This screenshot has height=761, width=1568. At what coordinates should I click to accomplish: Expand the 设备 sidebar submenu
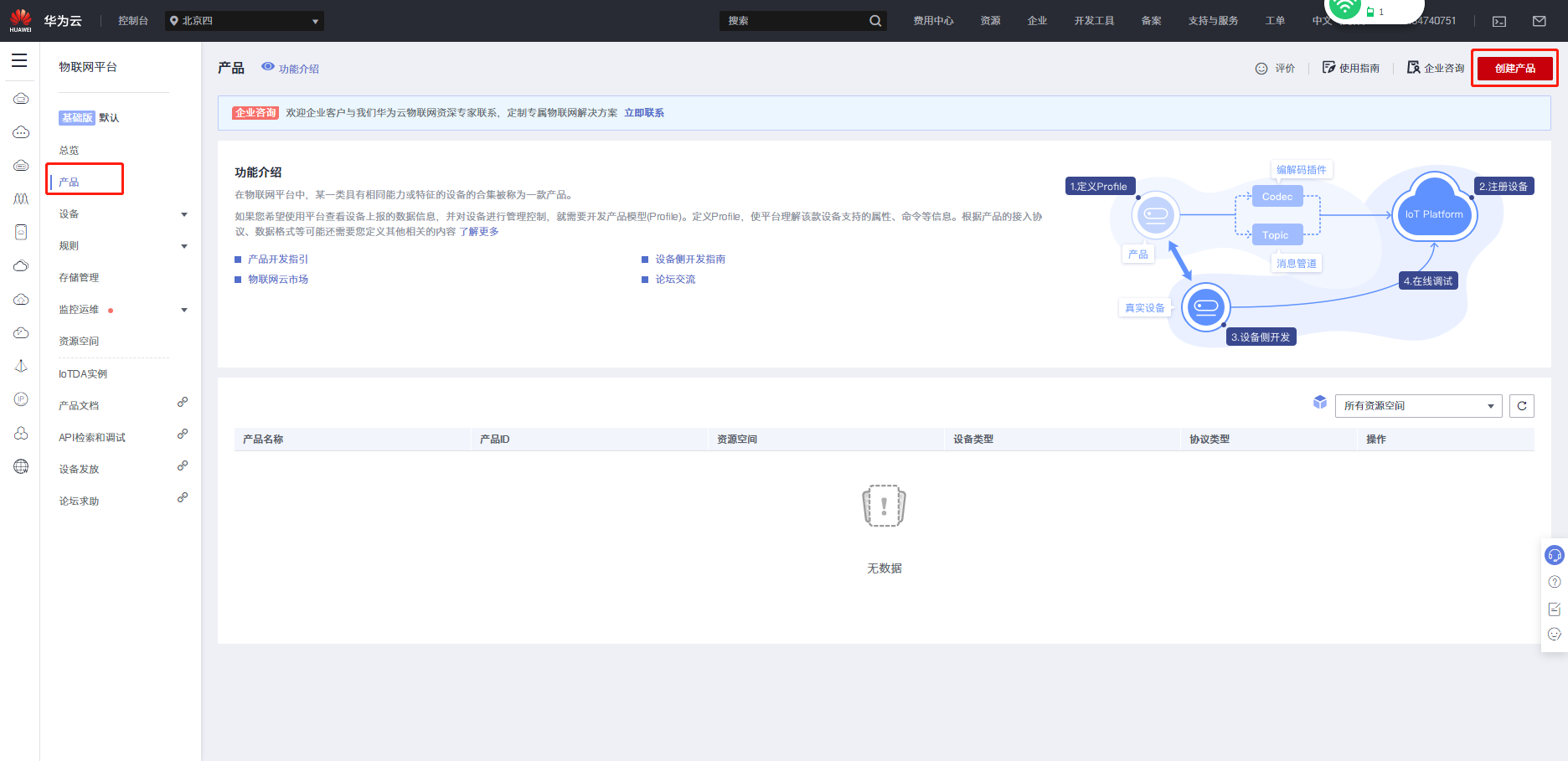(x=184, y=214)
